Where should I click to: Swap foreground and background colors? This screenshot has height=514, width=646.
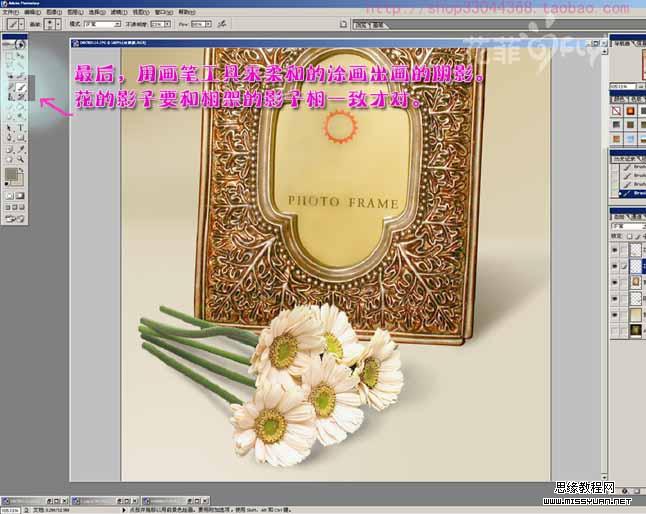coord(21,170)
